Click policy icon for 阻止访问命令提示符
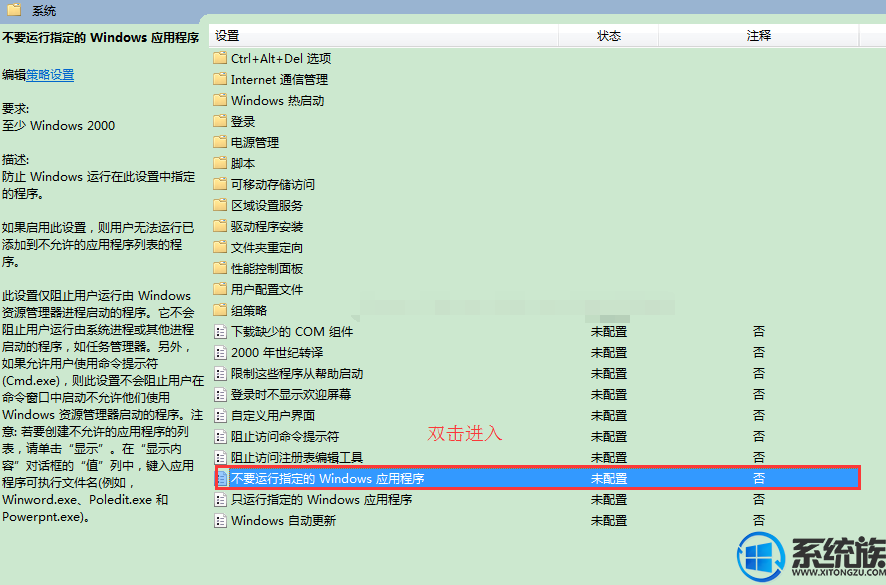Screen dimensions: 886x585 [220, 436]
